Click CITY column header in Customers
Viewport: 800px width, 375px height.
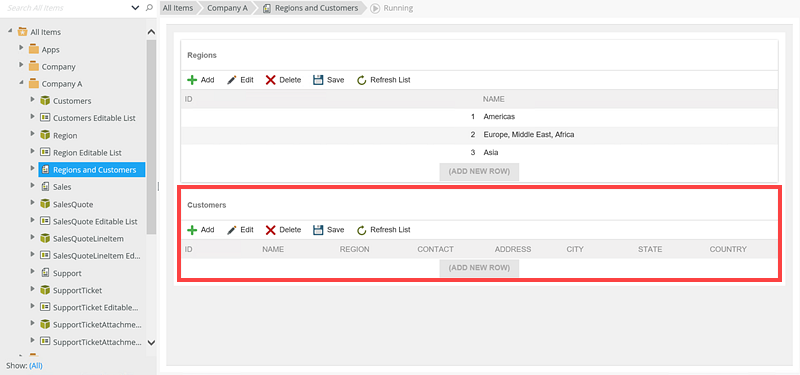click(575, 249)
